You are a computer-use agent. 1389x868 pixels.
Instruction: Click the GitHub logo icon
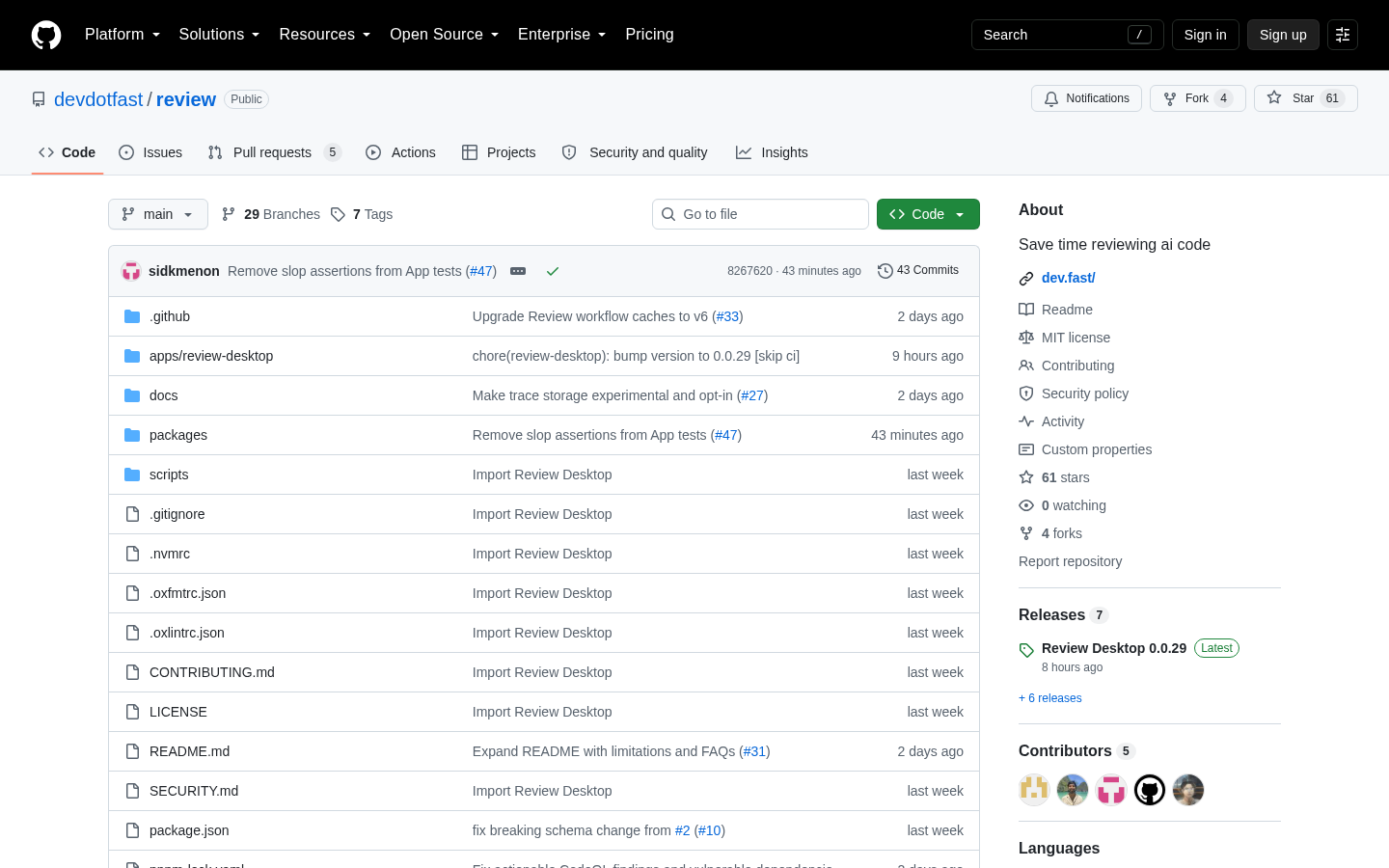[46, 35]
